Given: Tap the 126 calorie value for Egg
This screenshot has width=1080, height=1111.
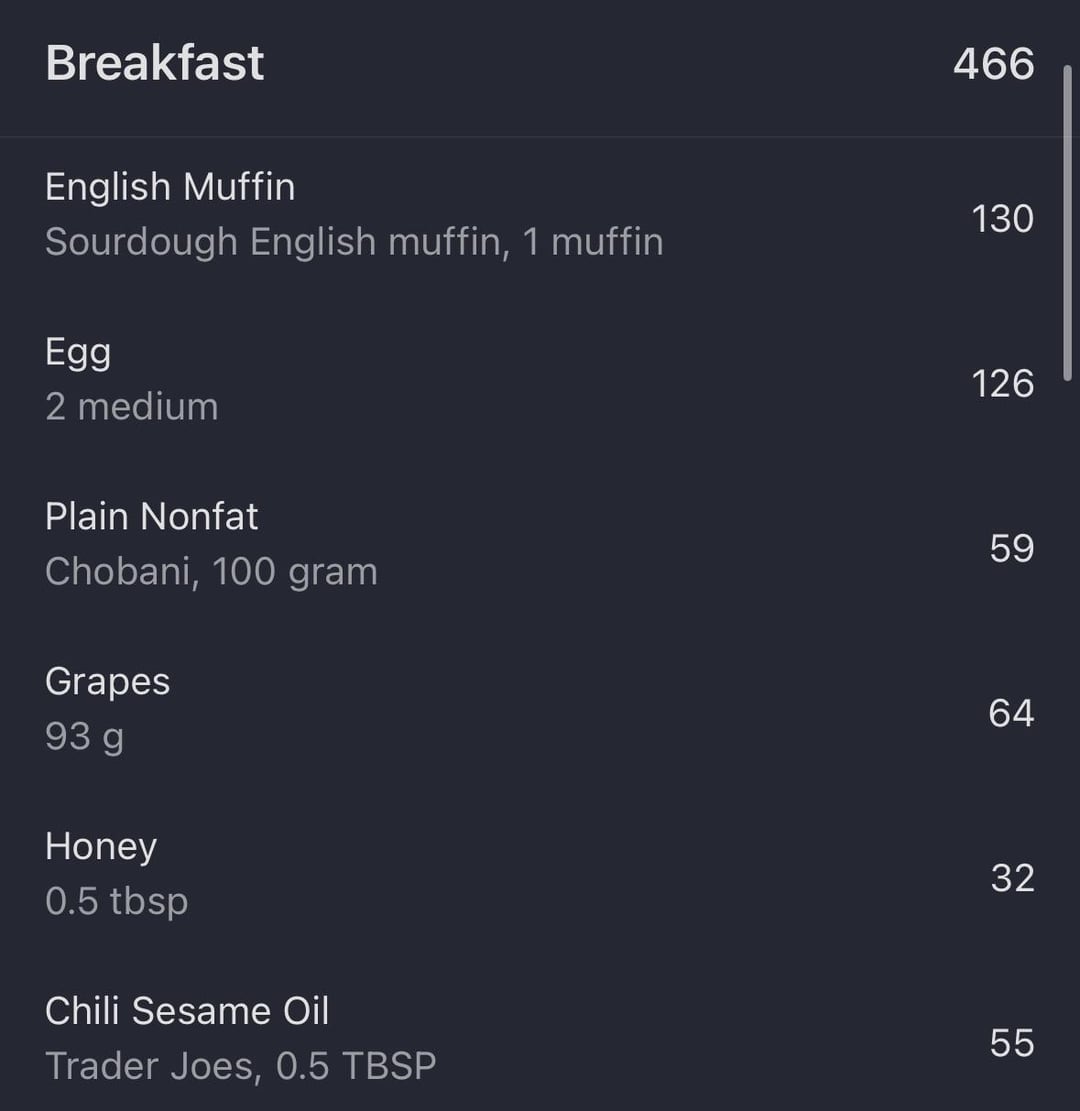Looking at the screenshot, I should click(1003, 383).
